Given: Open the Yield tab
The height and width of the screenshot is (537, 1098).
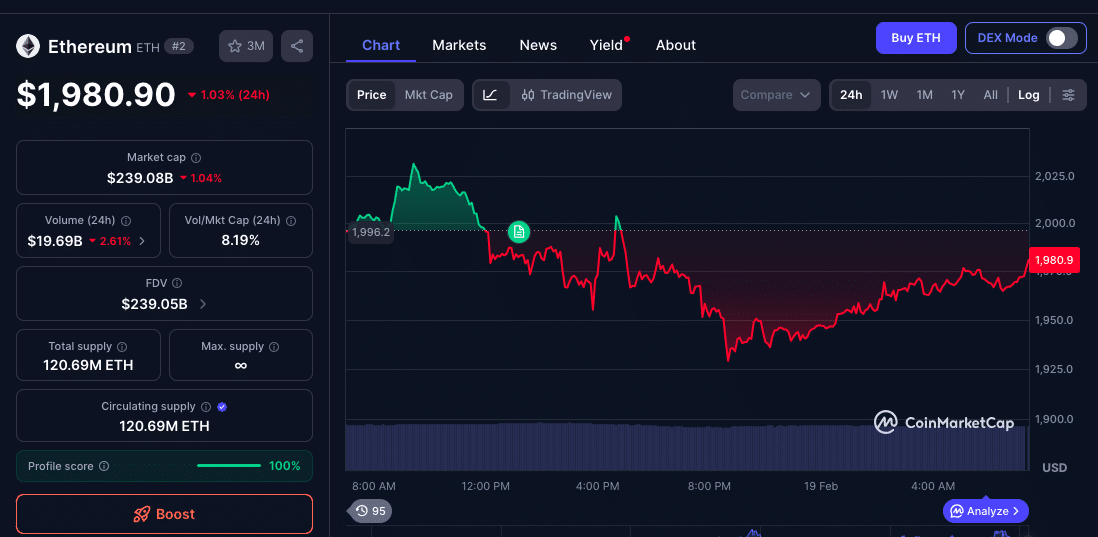Looking at the screenshot, I should coord(606,45).
